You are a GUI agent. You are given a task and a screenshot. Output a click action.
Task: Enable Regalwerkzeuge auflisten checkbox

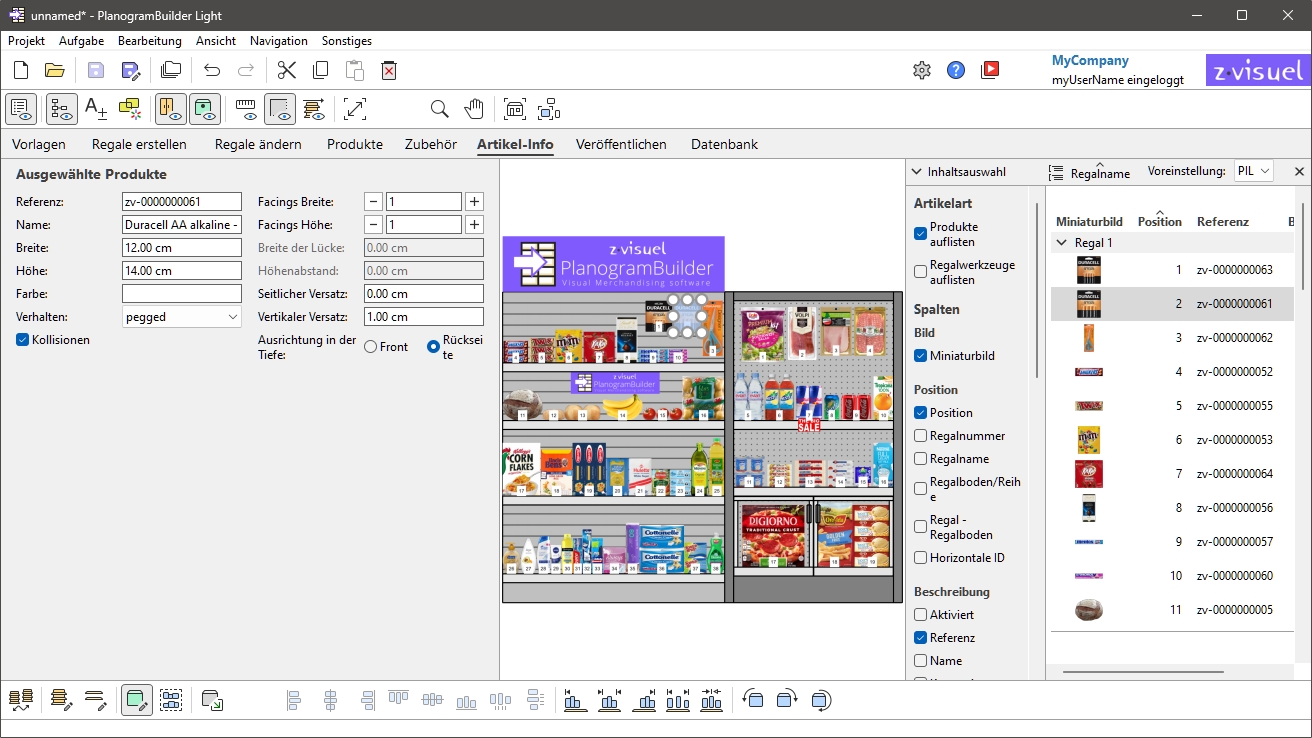pyautogui.click(x=921, y=272)
